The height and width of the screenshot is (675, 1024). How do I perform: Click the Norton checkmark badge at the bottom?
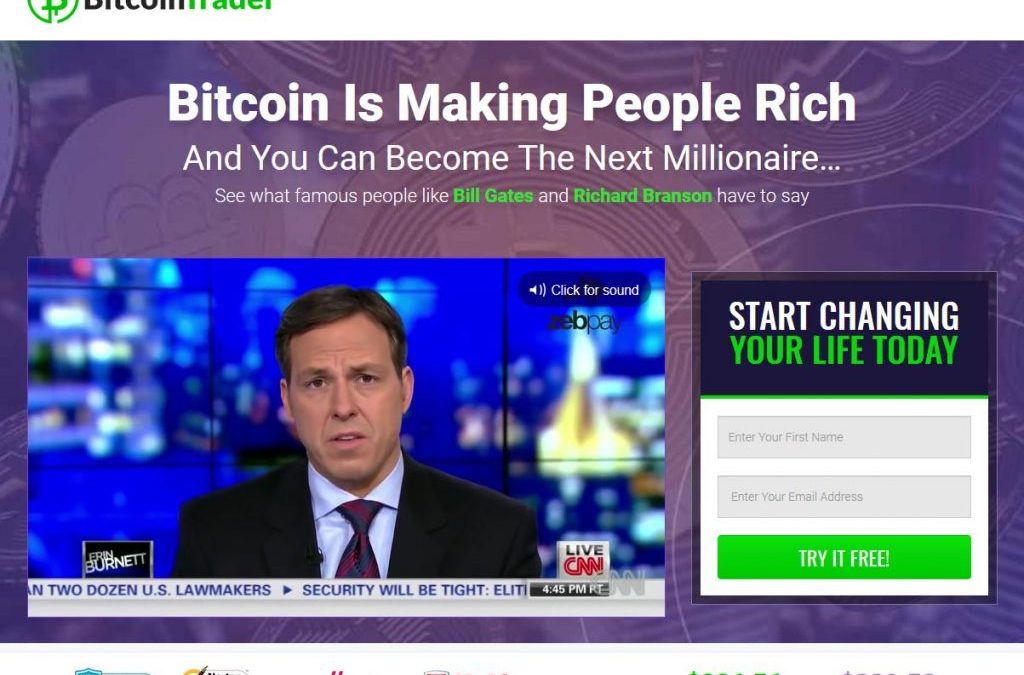(214, 671)
